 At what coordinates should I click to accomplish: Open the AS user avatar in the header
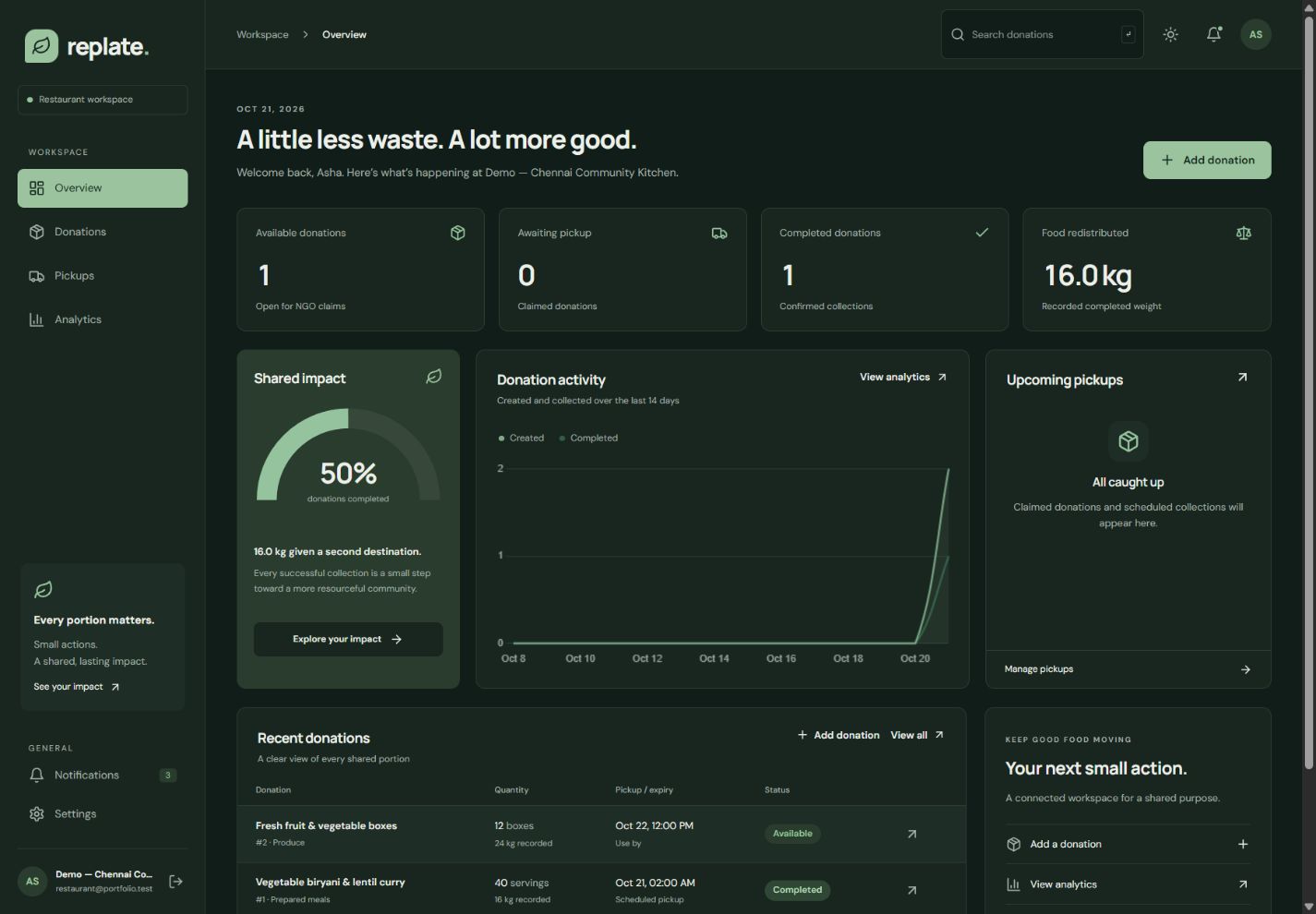click(1256, 34)
